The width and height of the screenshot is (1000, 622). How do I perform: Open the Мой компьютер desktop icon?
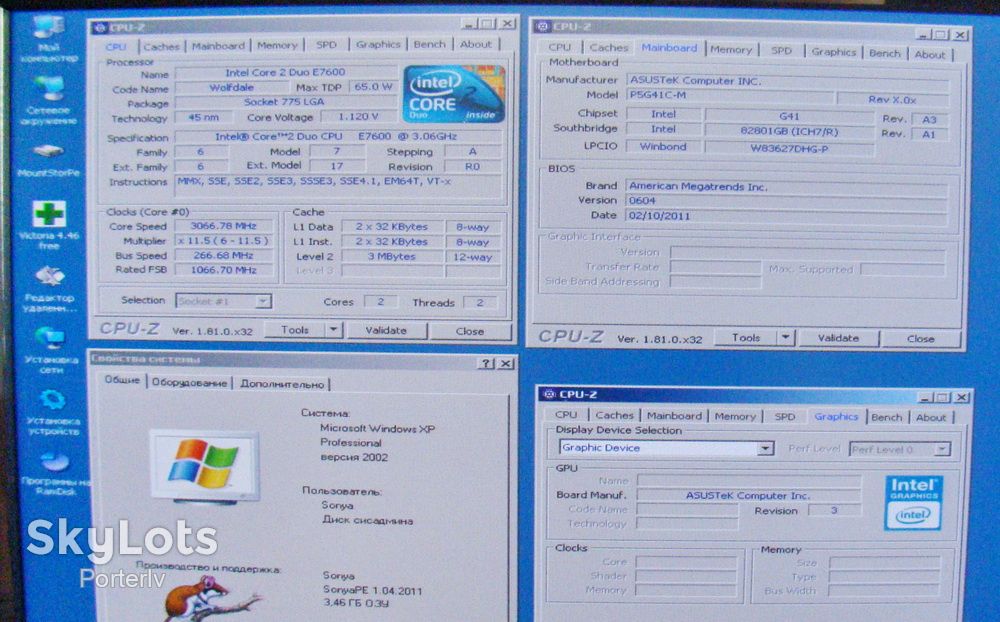click(49, 40)
